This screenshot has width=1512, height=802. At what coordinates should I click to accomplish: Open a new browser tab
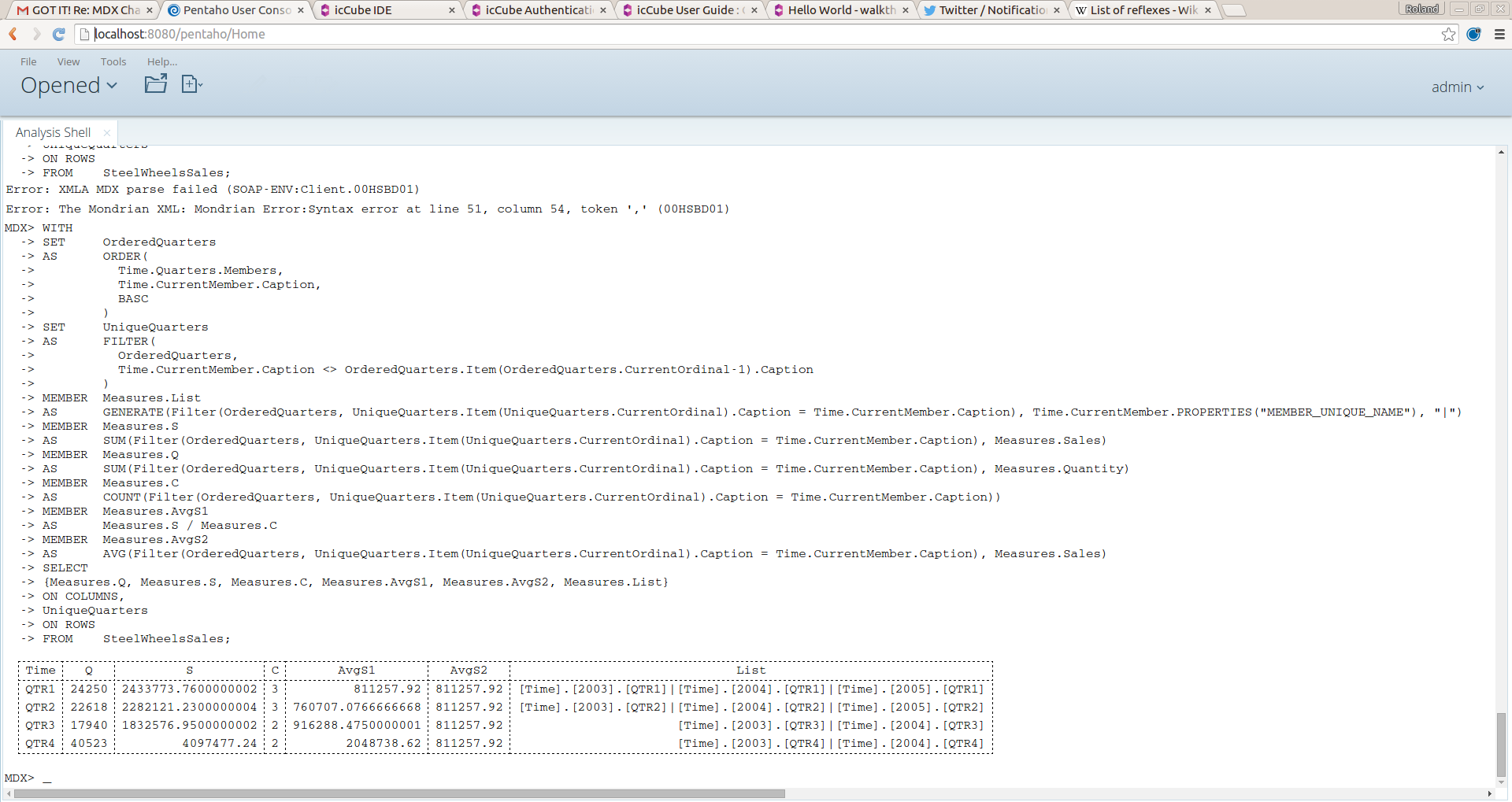[x=1233, y=10]
